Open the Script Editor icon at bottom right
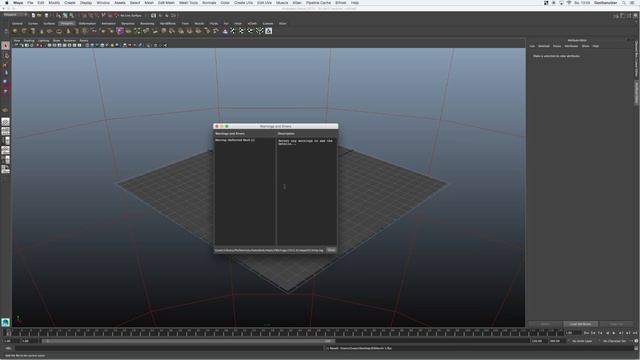640x360 pixels. (x=636, y=348)
